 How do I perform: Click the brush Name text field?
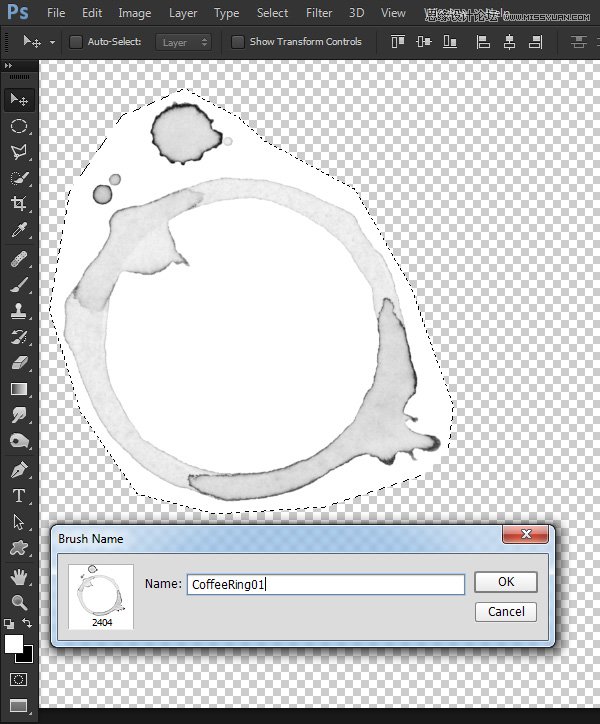point(326,584)
